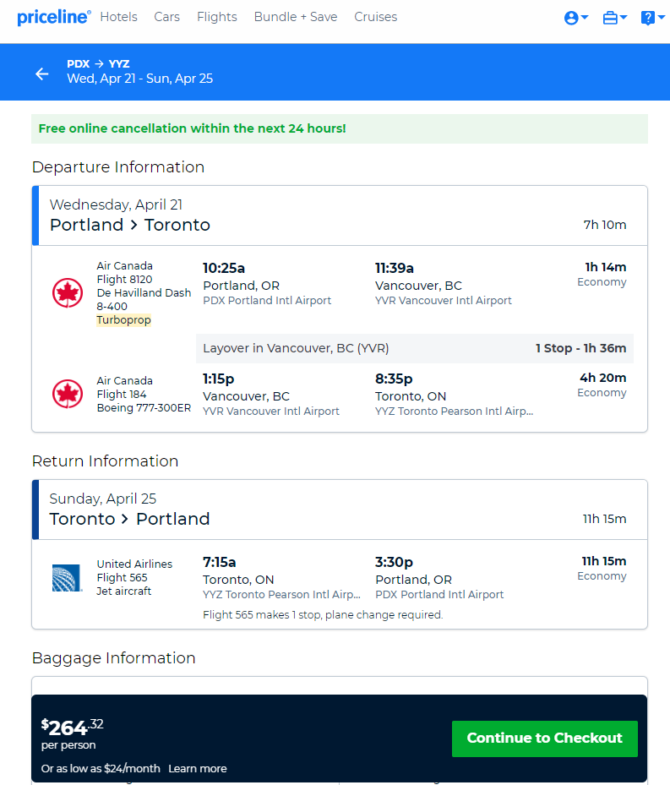Open the help question mark icon
The height and width of the screenshot is (785, 670).
647,18
